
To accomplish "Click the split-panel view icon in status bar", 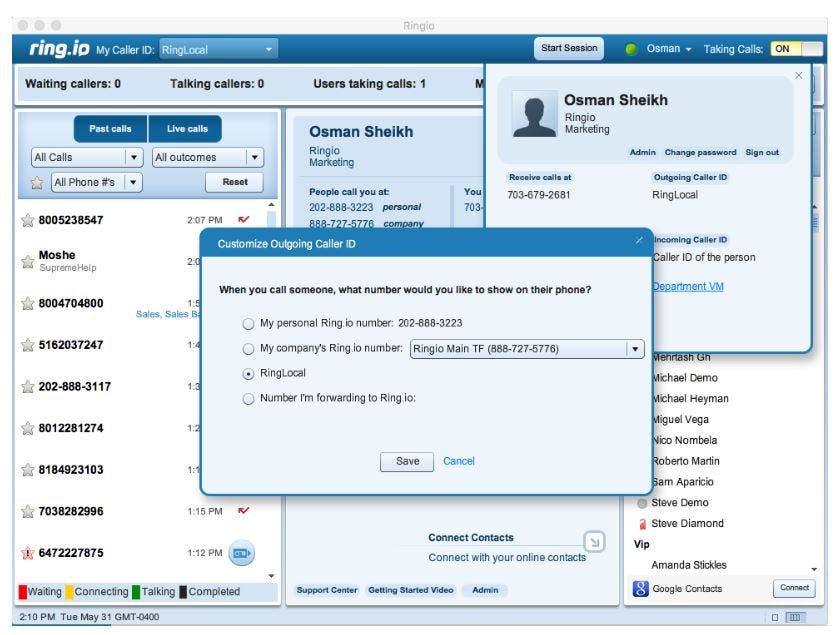I will [794, 617].
